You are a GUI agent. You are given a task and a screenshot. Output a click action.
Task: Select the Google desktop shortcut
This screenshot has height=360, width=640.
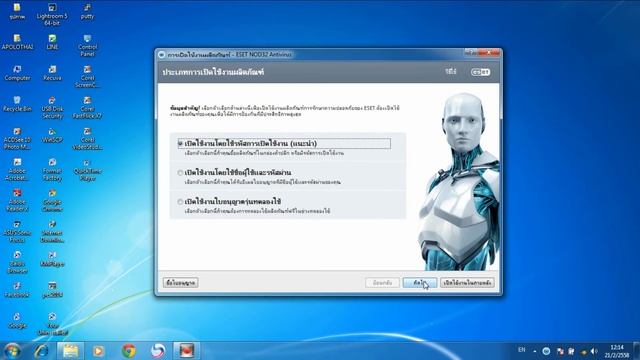click(x=17, y=322)
